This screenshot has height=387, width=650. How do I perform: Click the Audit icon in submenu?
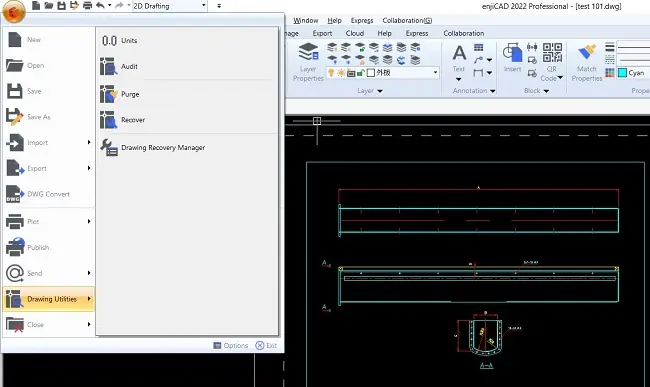point(109,66)
